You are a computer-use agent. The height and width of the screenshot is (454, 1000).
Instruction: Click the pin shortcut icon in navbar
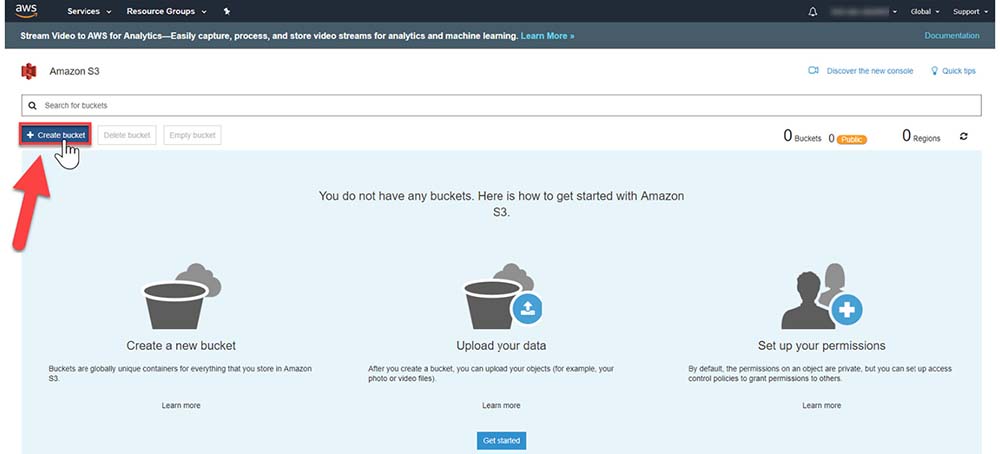click(227, 12)
